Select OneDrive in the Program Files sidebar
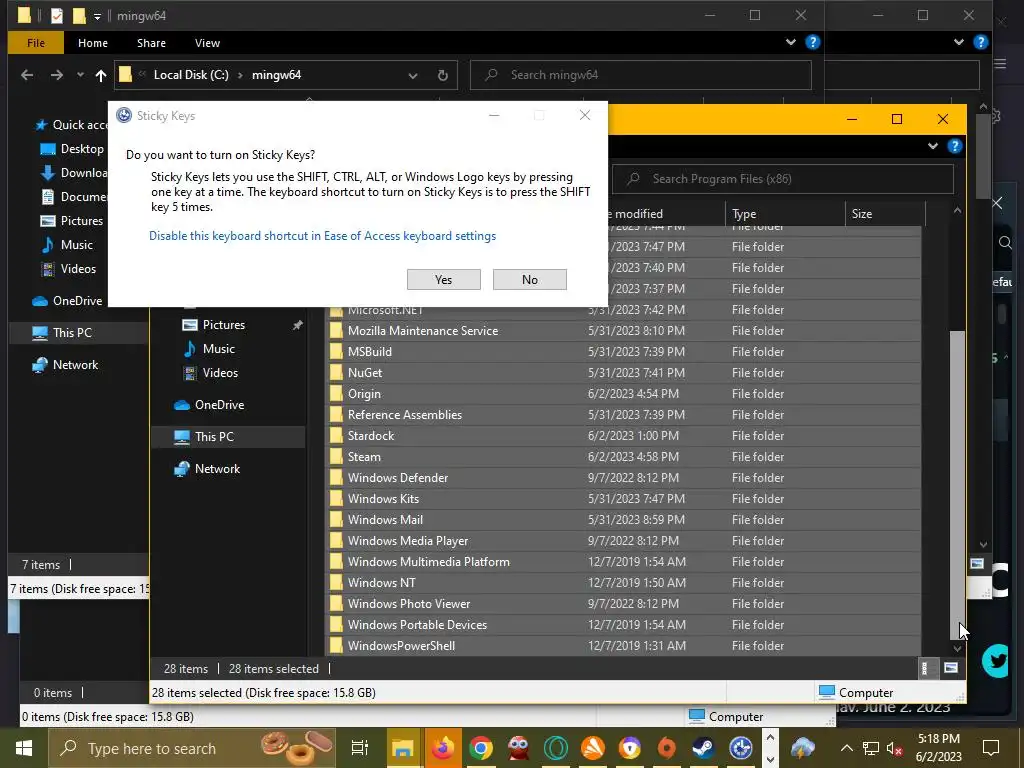1024x768 pixels. pos(210,406)
